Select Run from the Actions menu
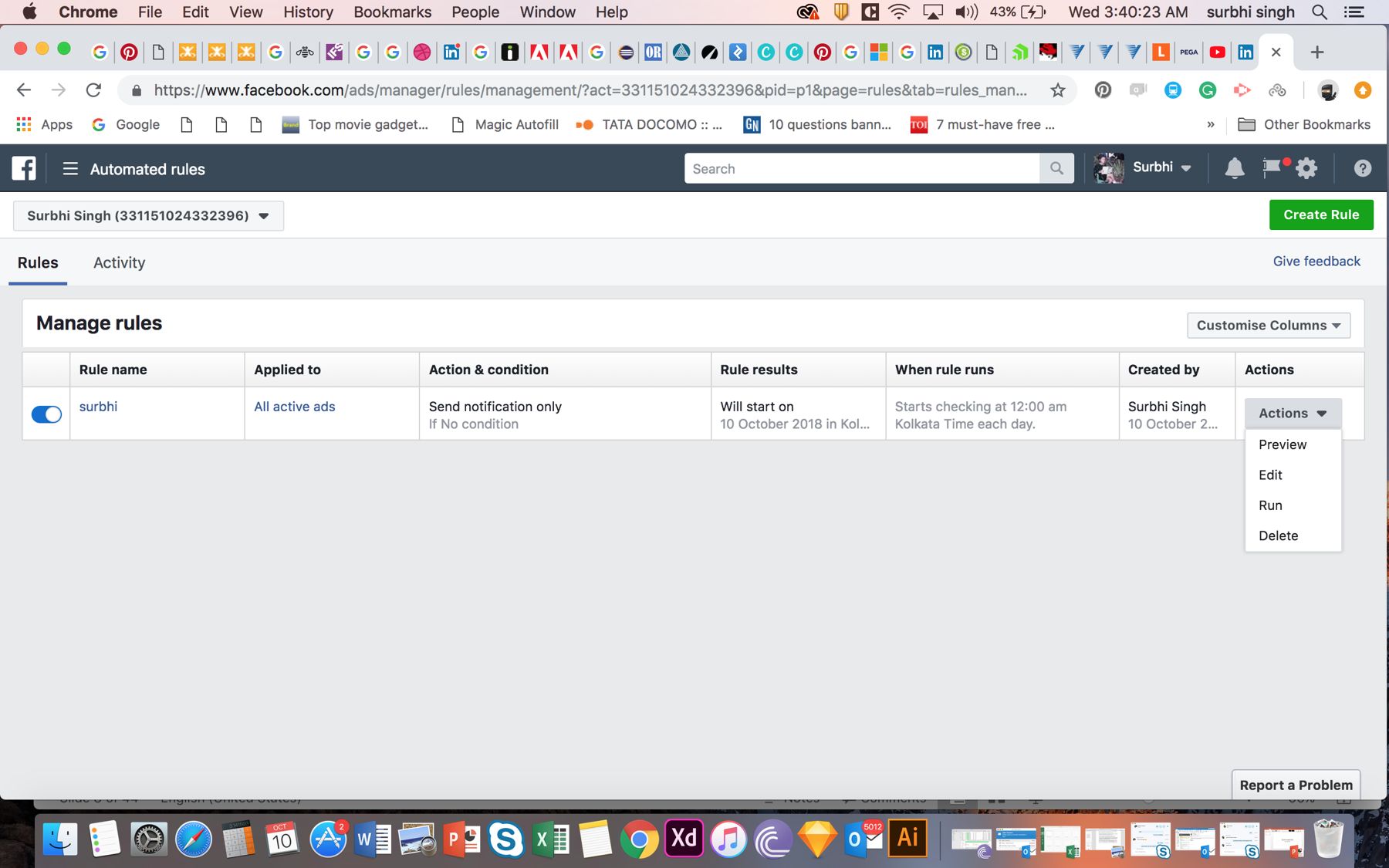 coord(1293,505)
